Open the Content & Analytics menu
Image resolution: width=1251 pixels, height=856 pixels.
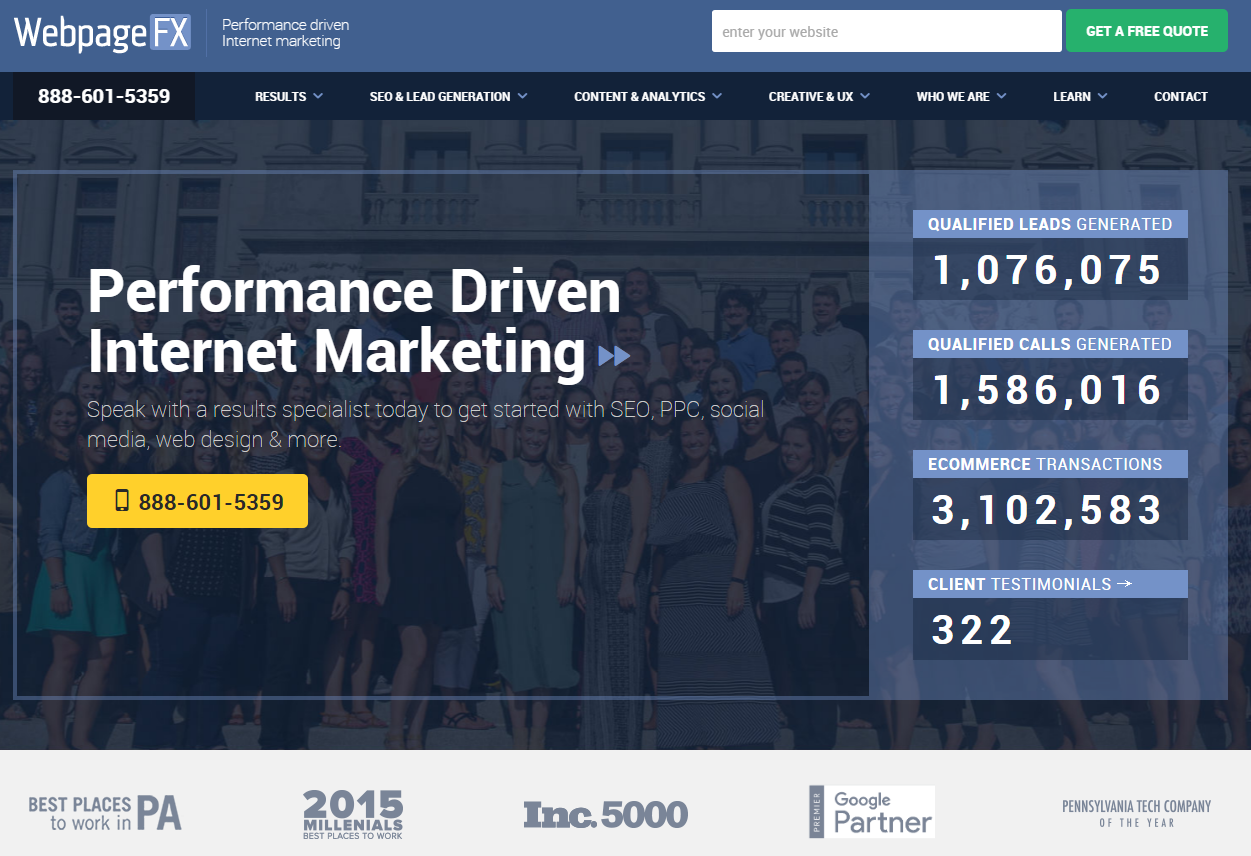(648, 97)
